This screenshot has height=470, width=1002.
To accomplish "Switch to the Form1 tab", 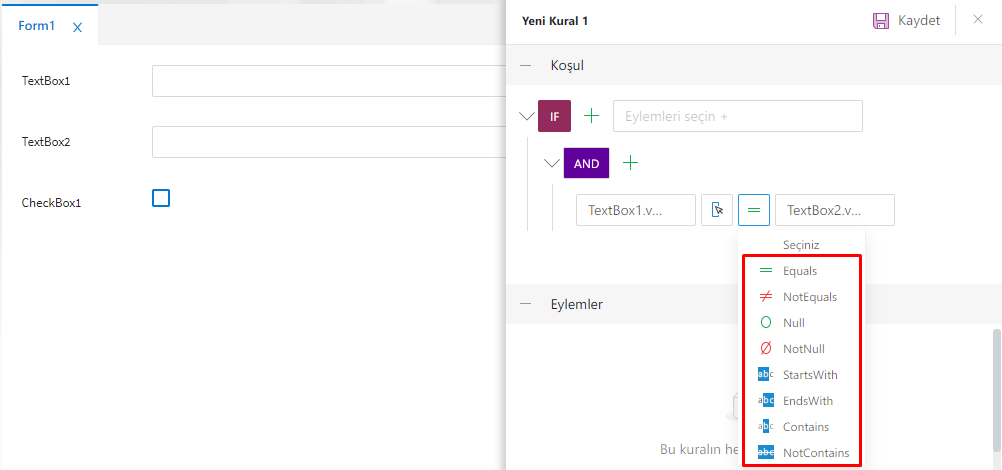I will [x=37, y=26].
